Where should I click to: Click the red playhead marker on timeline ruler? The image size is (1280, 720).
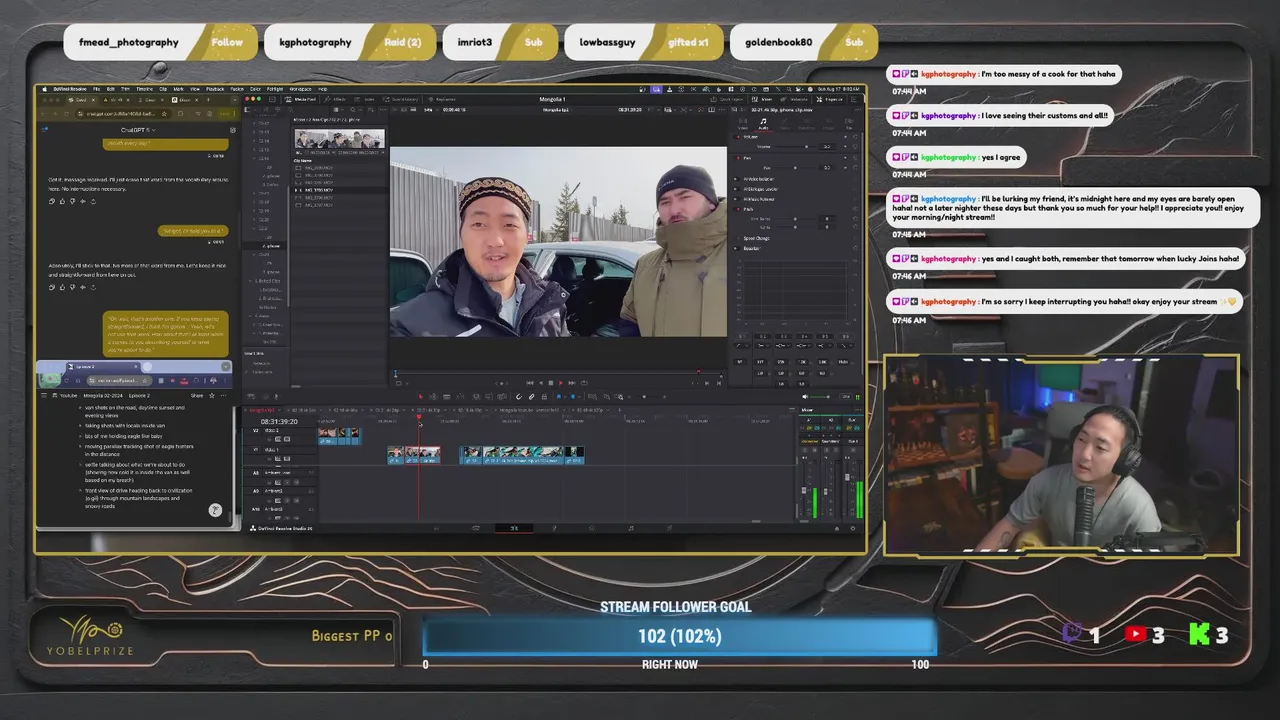pos(419,416)
